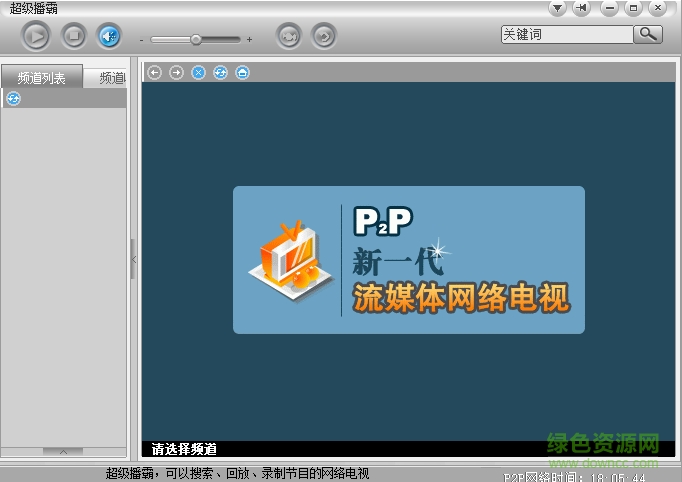The width and height of the screenshot is (682, 482).
Task: Click the round replay button with curved arrow
Action: click(324, 36)
